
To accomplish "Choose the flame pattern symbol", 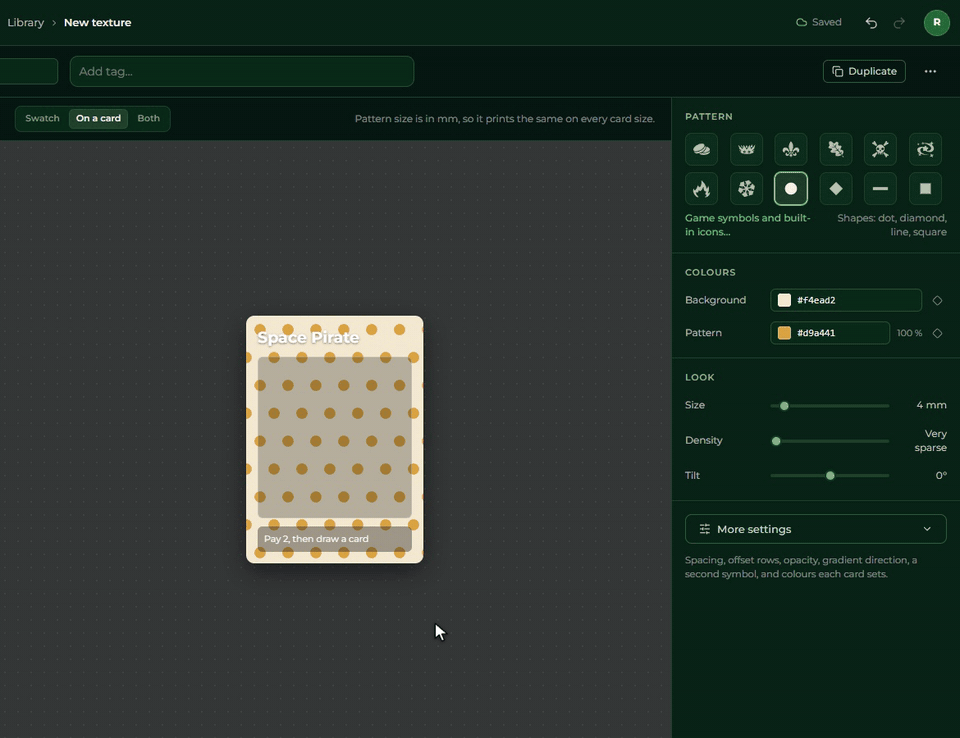I will point(701,189).
